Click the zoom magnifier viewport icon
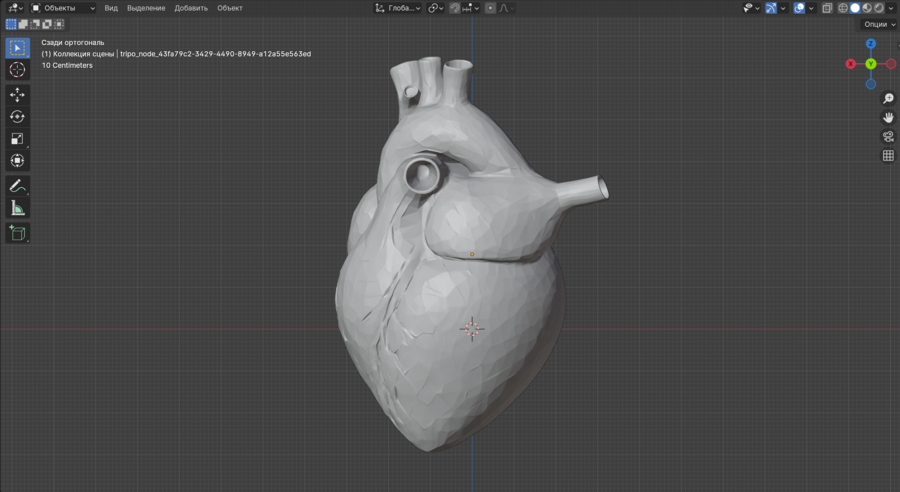This screenshot has height=492, width=900. [x=888, y=98]
